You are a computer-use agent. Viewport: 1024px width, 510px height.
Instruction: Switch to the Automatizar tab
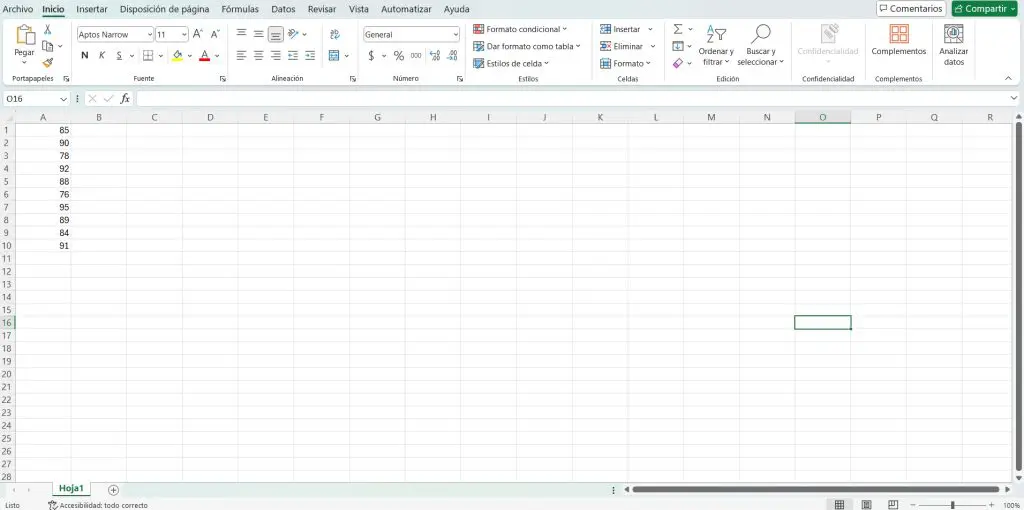(x=406, y=9)
